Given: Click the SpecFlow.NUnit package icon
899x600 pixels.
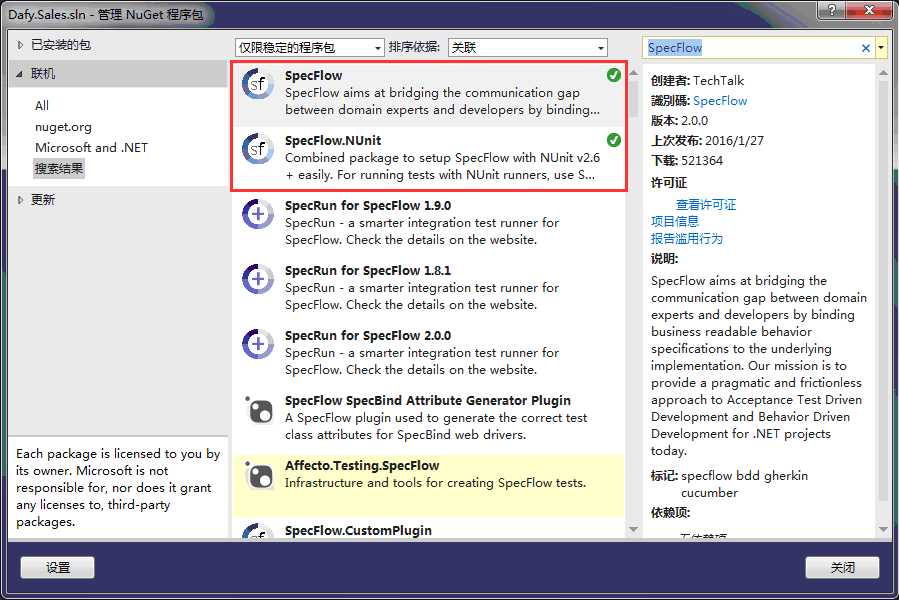Looking at the screenshot, I should tap(257, 150).
